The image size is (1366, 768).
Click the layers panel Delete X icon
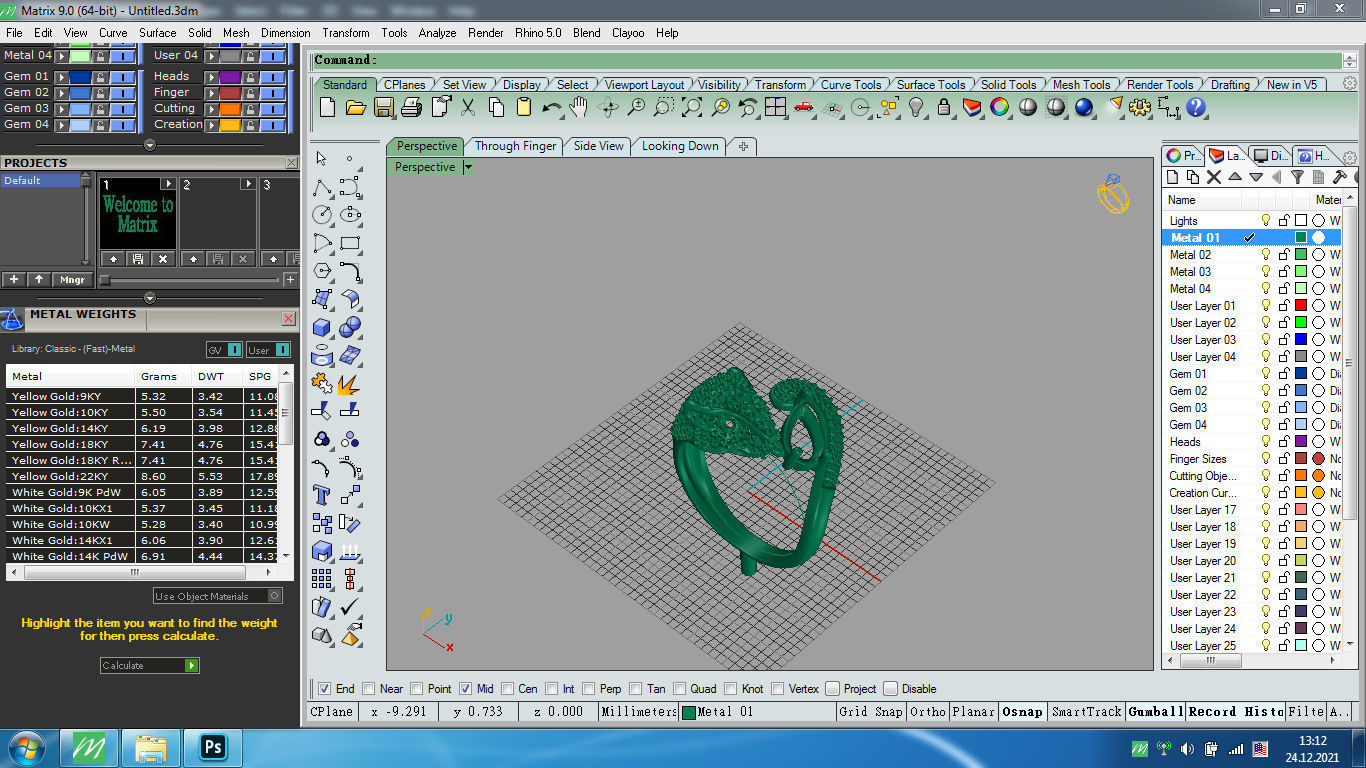(x=1214, y=177)
